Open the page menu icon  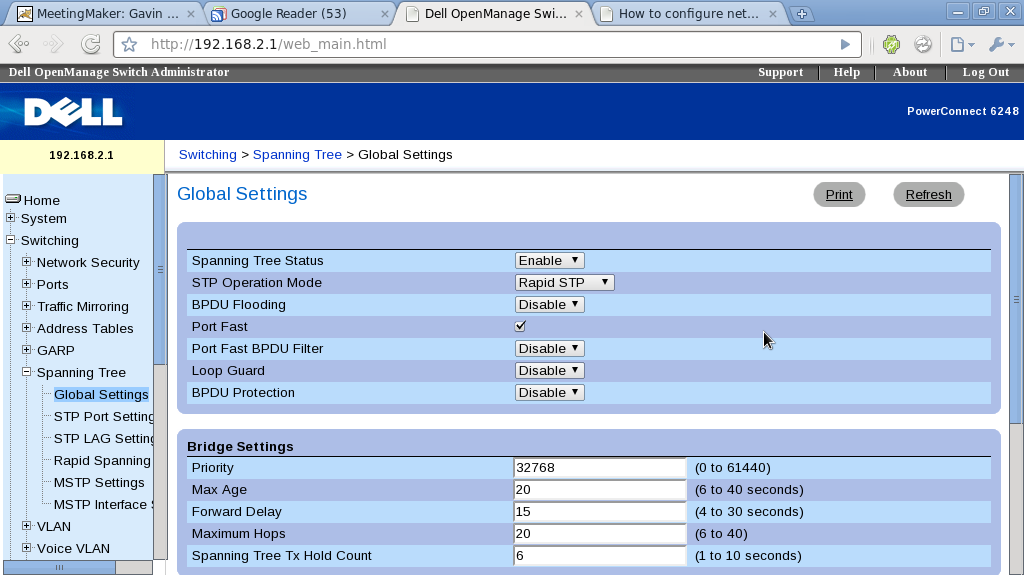point(962,44)
